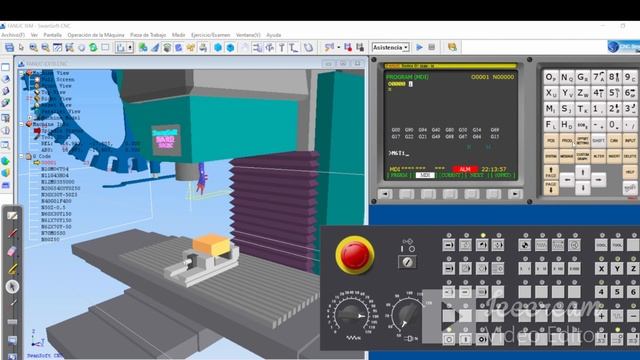Viewport: 640px width, 360px height.
Task: Click the M key on the keypad
Action: coord(551,109)
